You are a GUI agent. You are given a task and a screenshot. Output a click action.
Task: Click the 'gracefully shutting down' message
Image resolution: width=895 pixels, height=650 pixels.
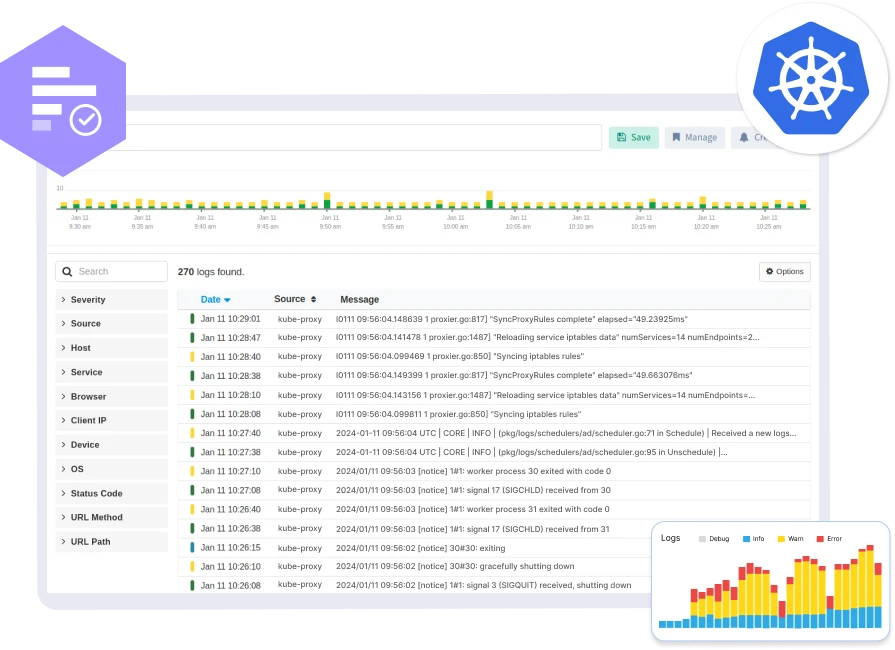click(x=455, y=567)
